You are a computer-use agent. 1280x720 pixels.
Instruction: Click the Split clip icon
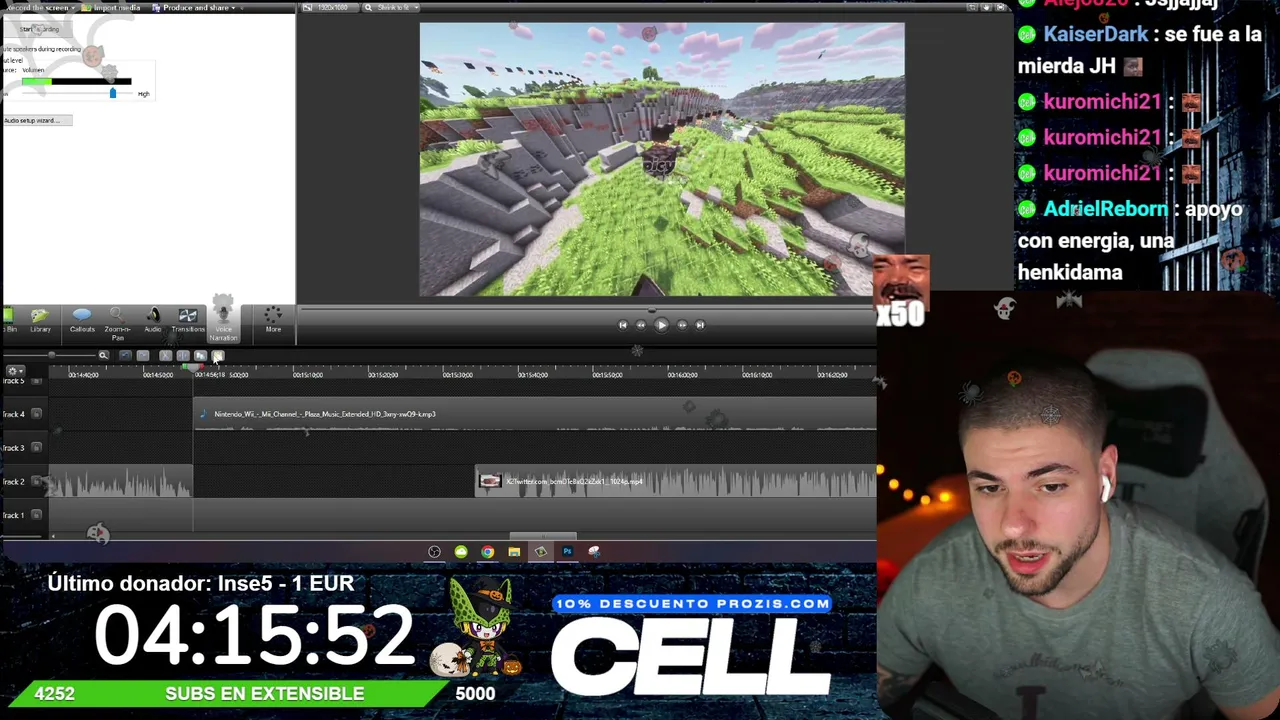[182, 355]
